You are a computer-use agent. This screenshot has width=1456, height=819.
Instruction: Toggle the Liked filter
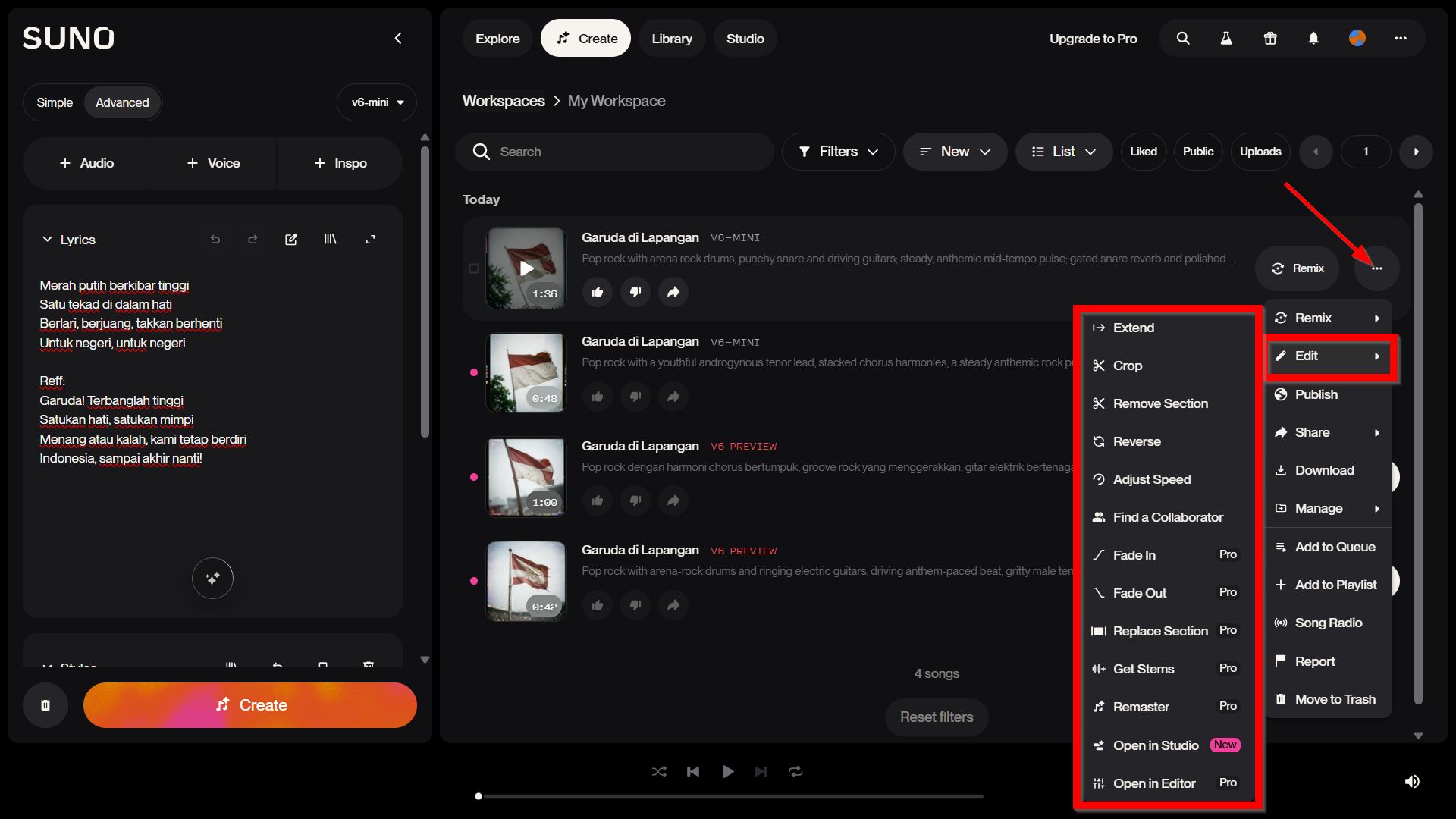tap(1144, 152)
